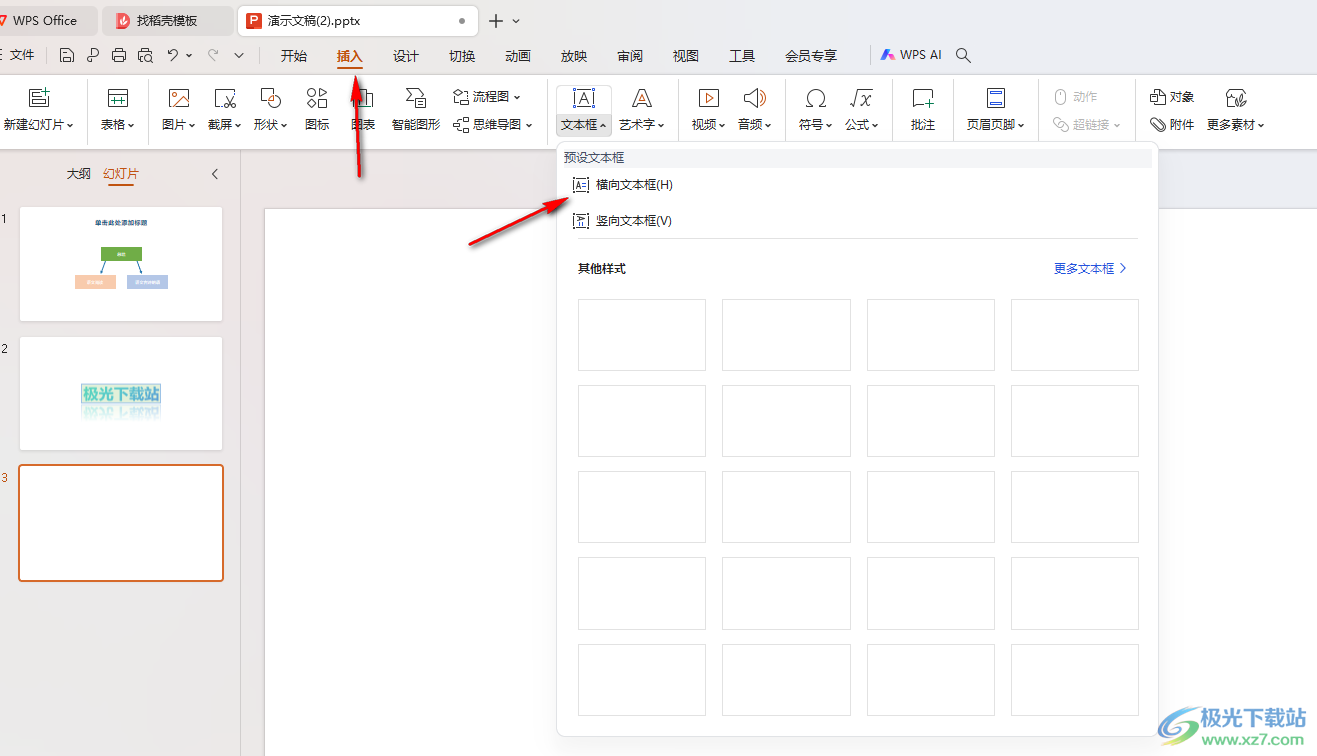The image size is (1317, 756).
Task: Insert a Smart Graphic (智能图形)
Action: coord(416,109)
